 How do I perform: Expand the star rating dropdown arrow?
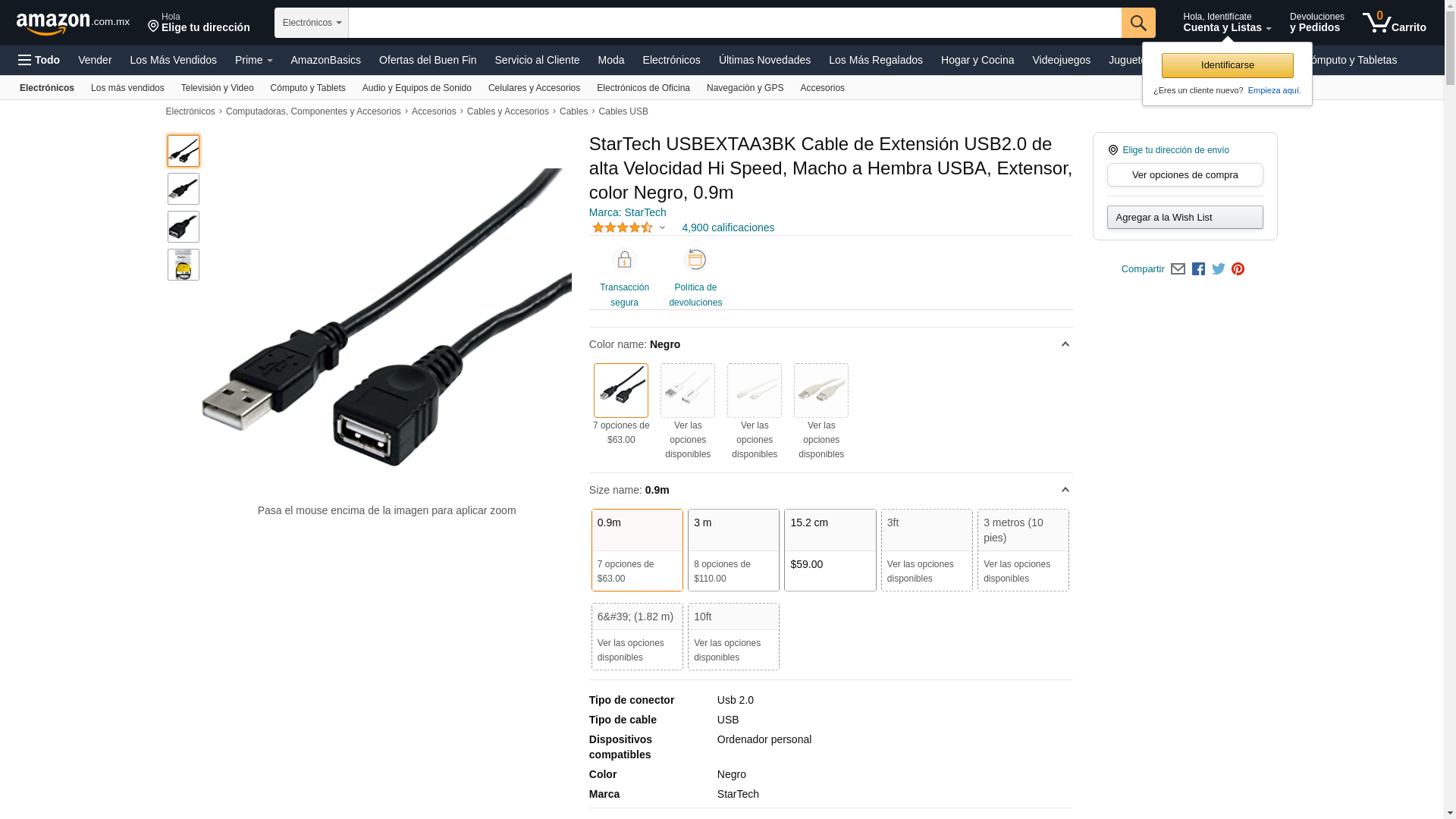click(x=662, y=227)
